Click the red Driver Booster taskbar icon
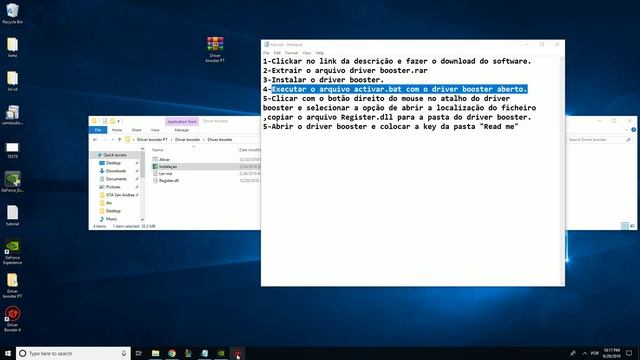This screenshot has height=360, width=640. pyautogui.click(x=237, y=353)
